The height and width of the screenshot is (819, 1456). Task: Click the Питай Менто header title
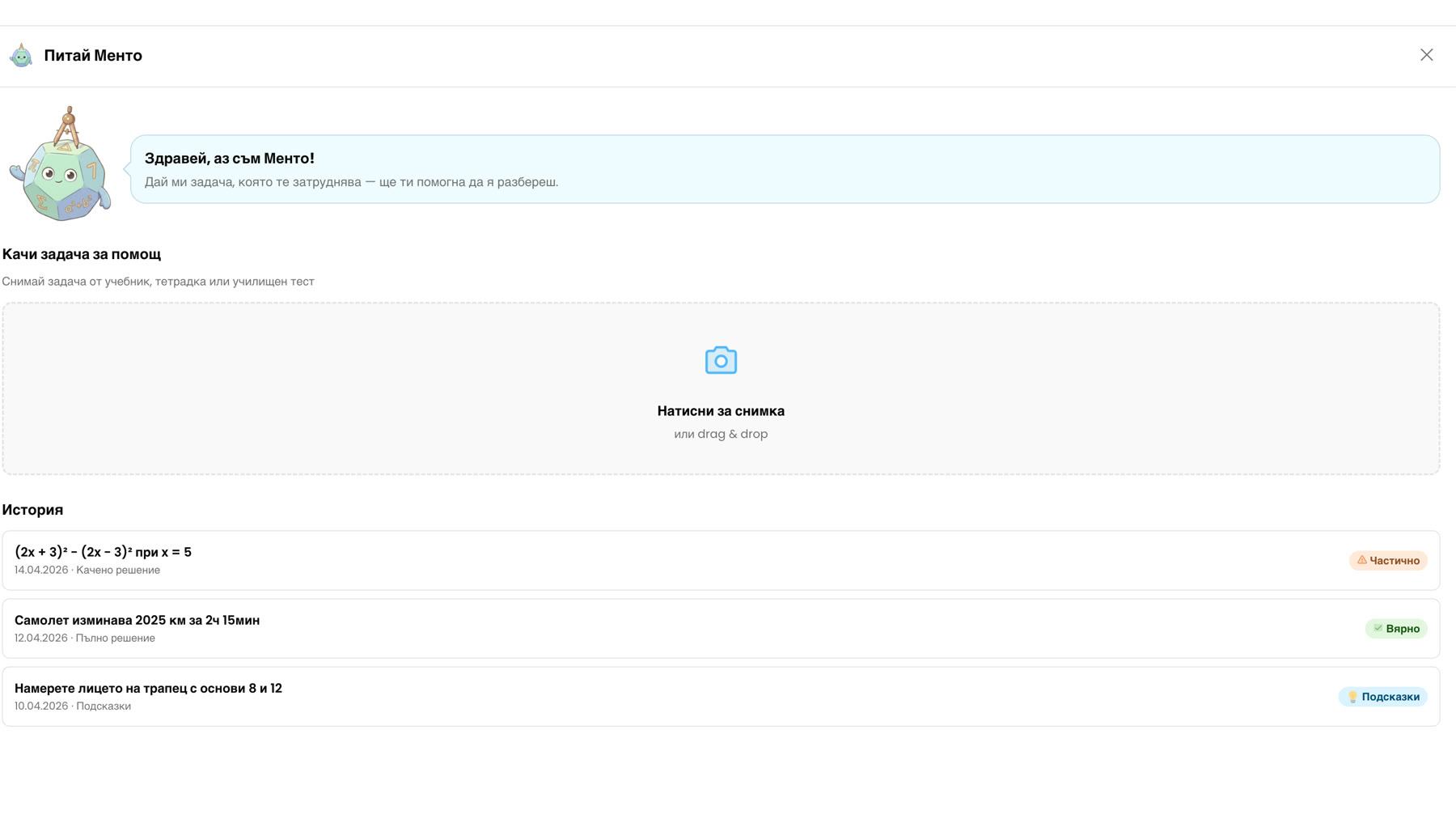coord(93,55)
